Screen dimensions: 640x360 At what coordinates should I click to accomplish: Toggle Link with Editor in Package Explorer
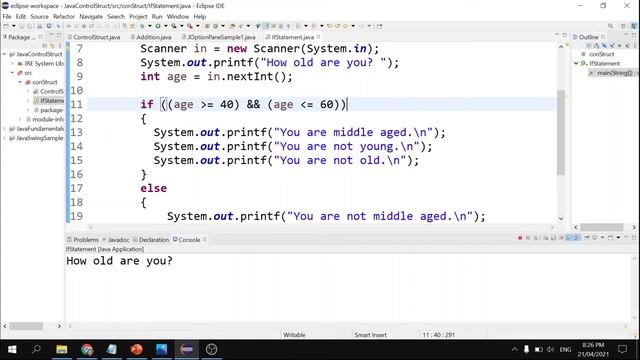52,45
